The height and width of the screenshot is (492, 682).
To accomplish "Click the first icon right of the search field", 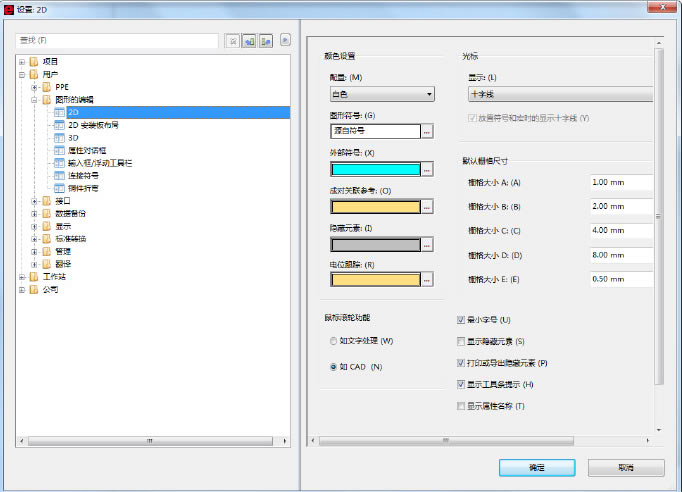I will click(232, 41).
